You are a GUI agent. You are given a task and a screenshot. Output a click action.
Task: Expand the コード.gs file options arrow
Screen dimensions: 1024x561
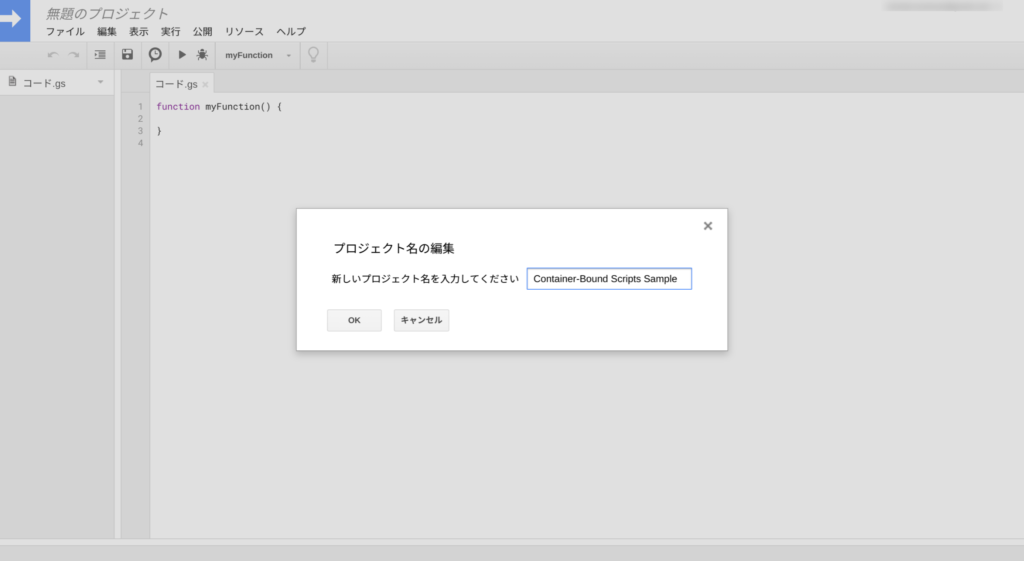pyautogui.click(x=100, y=82)
